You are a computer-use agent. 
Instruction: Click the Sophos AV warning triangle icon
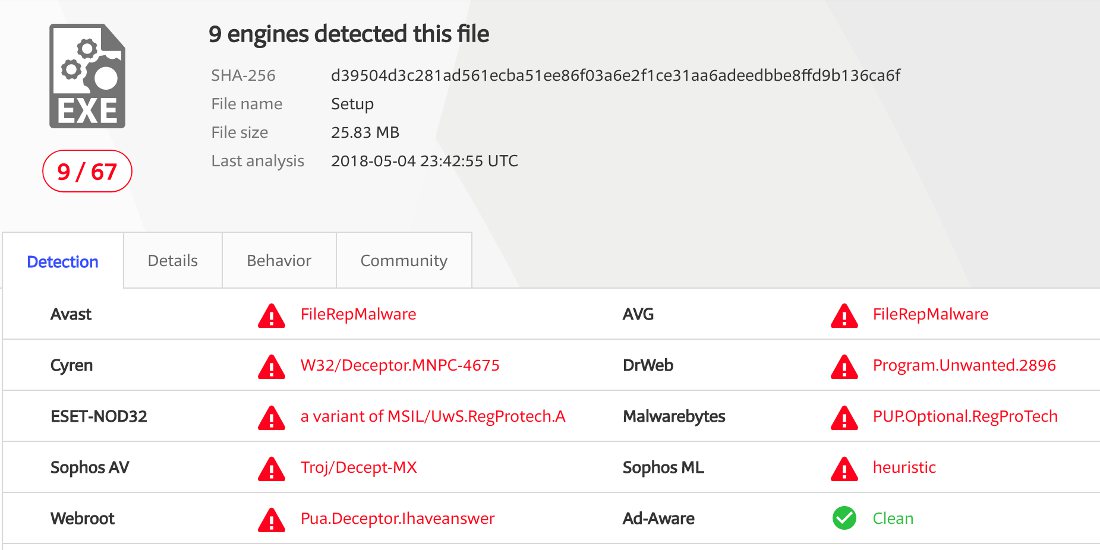tap(271, 469)
